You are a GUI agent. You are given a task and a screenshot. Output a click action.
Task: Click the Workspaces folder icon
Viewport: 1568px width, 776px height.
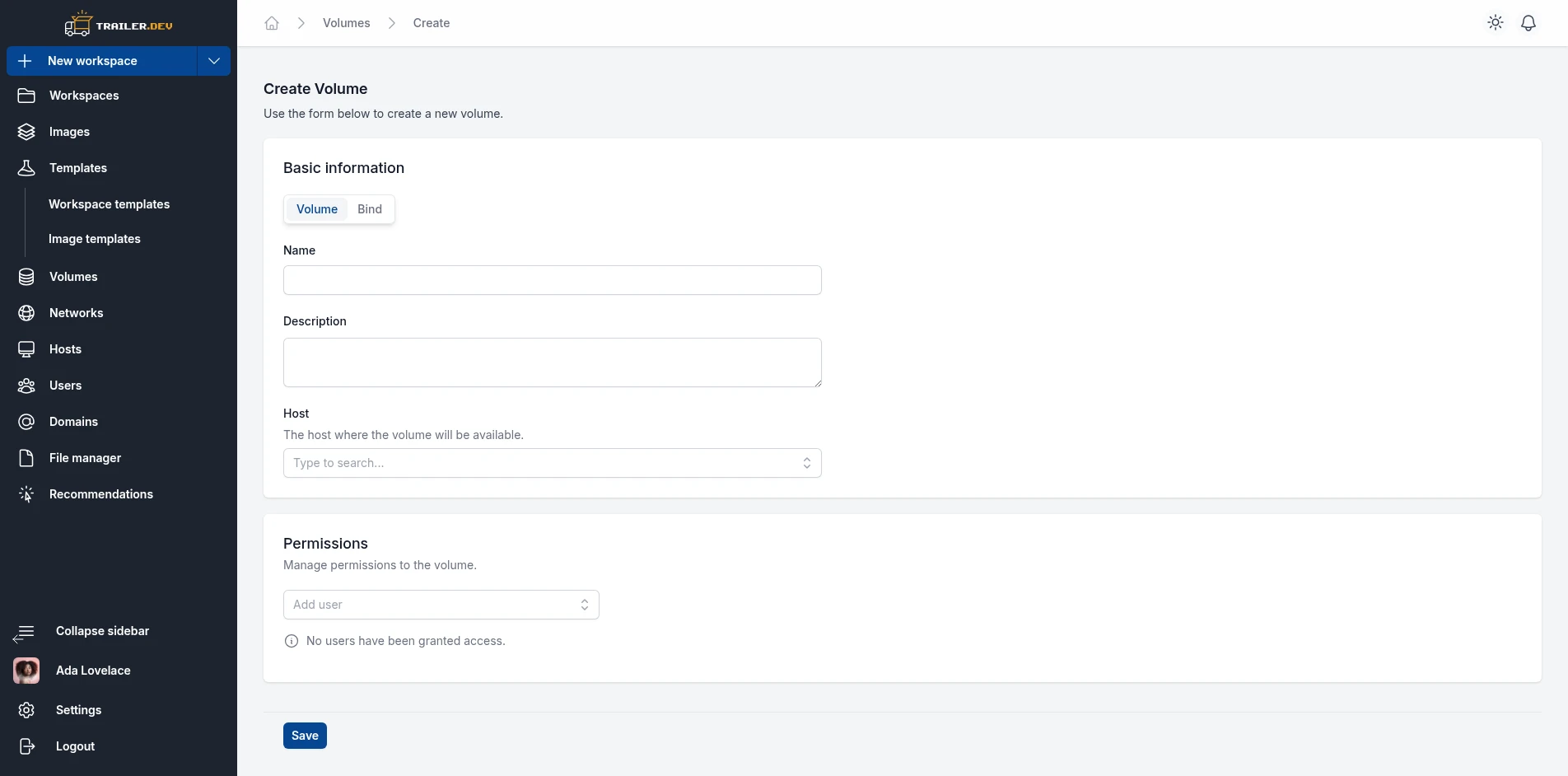tap(26, 96)
